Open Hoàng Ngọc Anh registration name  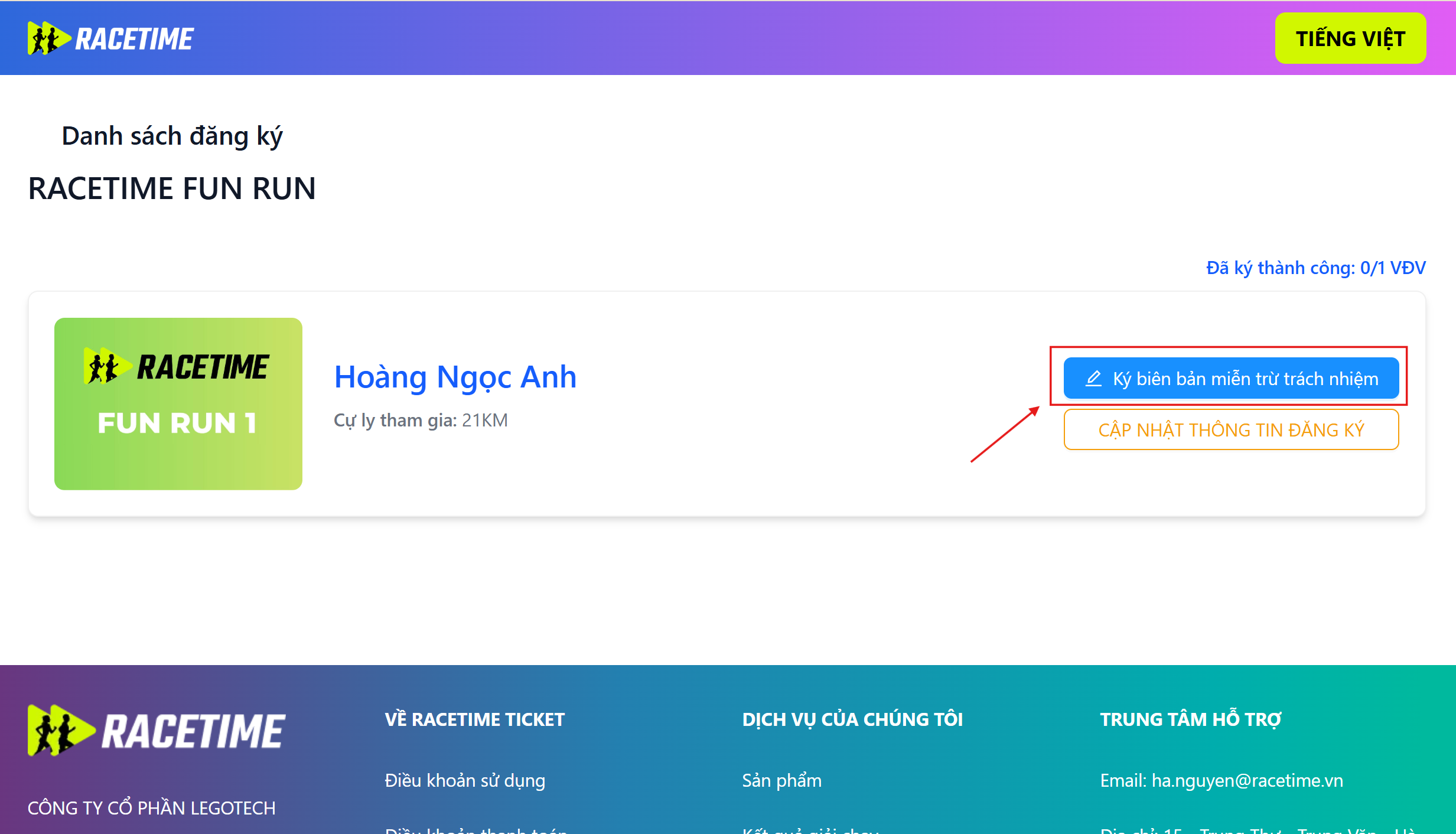(x=455, y=377)
